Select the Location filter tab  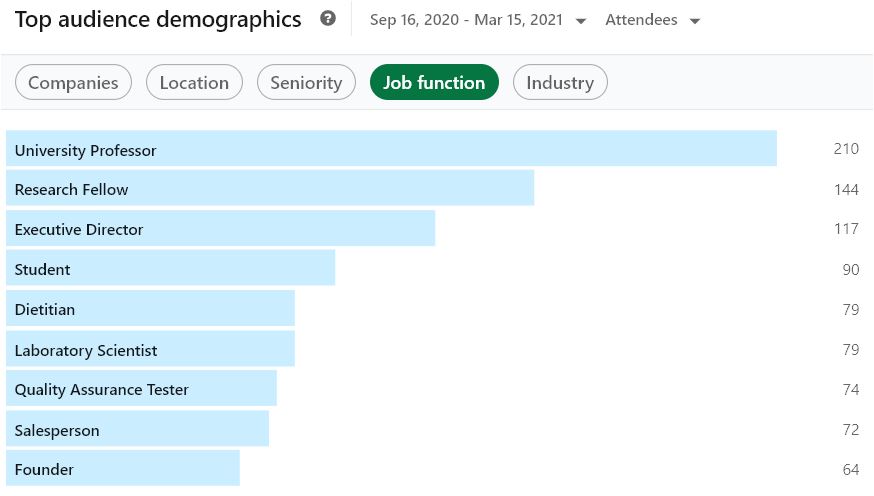(194, 83)
